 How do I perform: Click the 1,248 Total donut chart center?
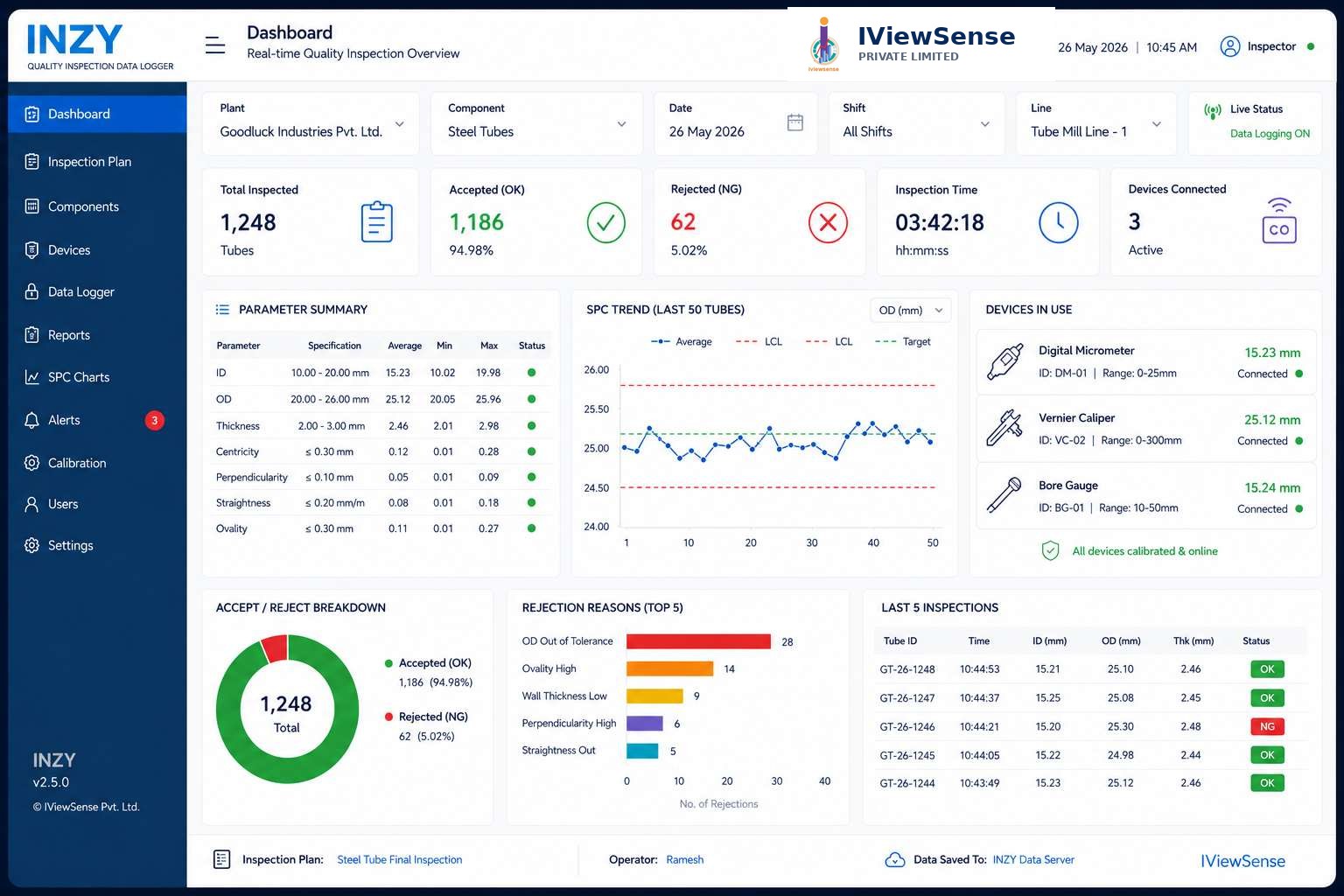(x=287, y=714)
